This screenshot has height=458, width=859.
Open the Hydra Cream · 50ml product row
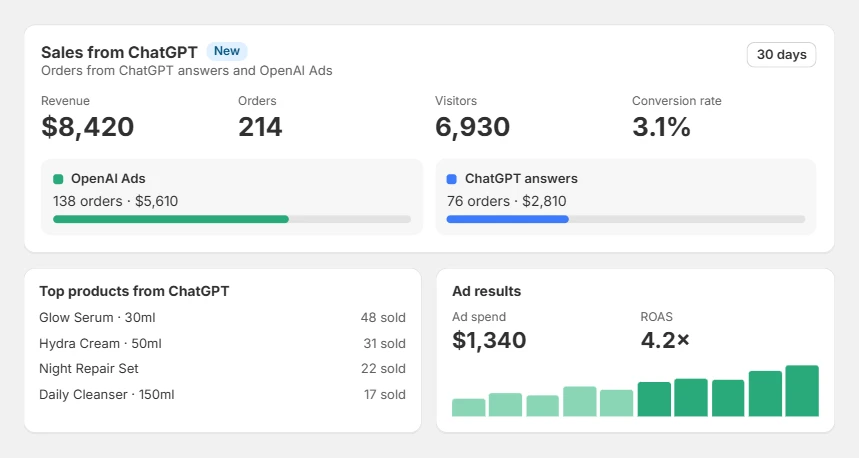pyautogui.click(x=222, y=344)
